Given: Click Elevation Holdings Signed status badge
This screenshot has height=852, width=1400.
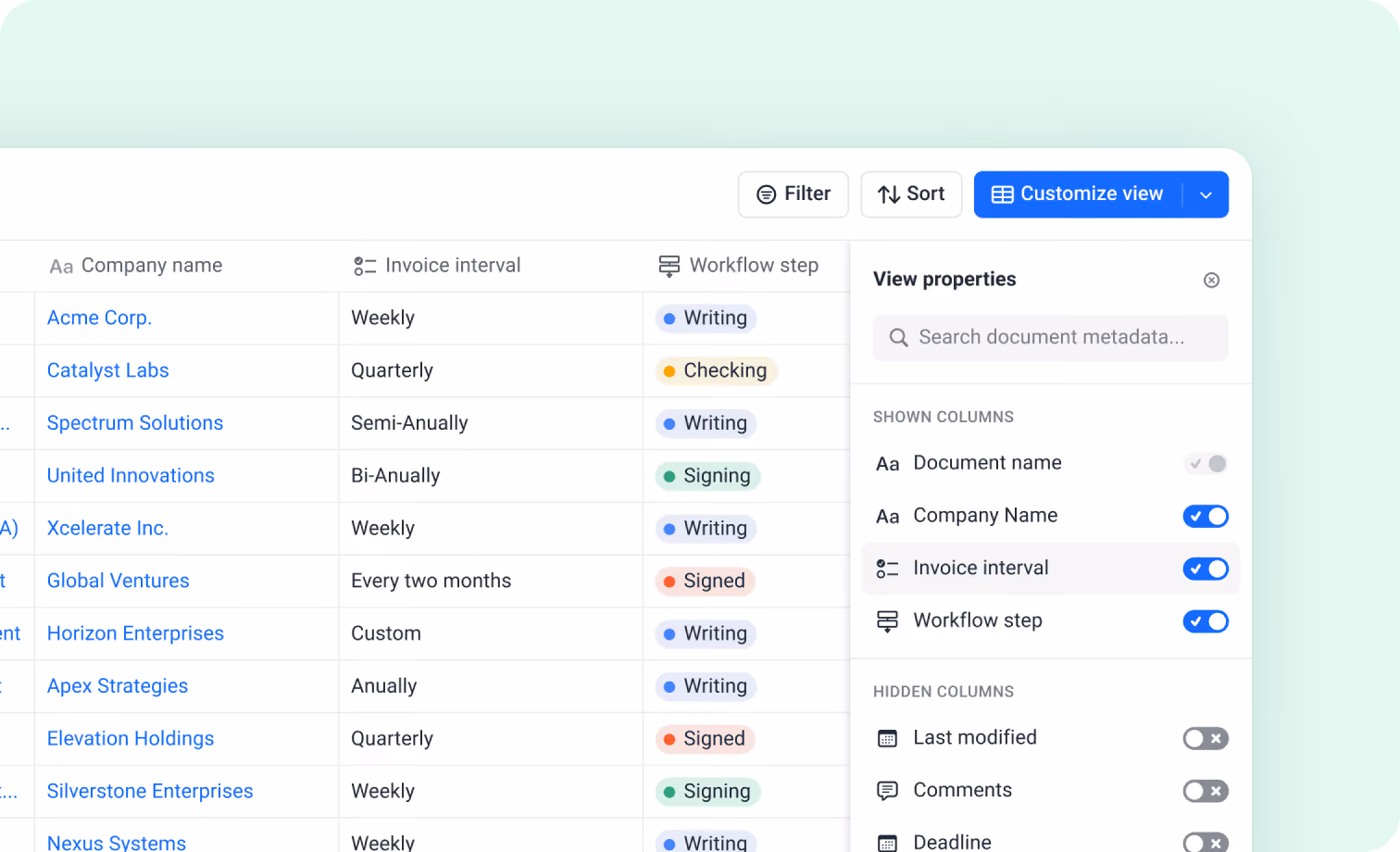Looking at the screenshot, I should pos(705,739).
